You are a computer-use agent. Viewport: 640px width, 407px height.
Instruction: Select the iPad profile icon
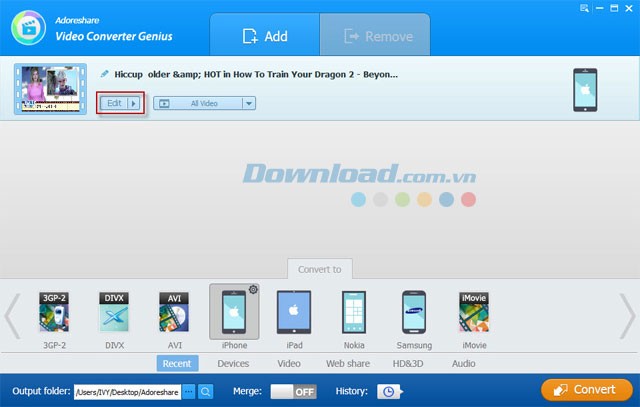(294, 312)
